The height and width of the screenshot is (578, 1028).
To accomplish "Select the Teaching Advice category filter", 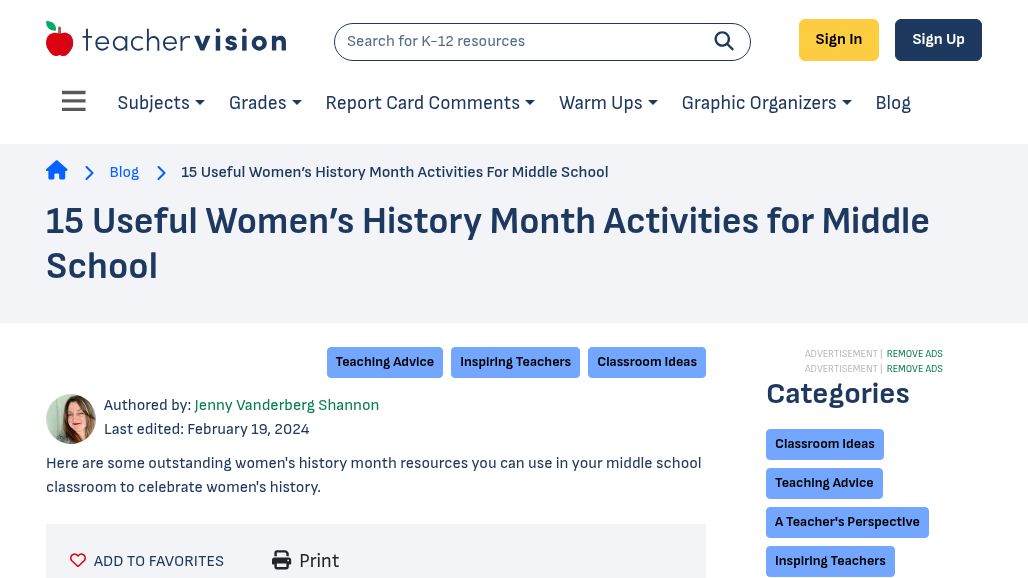I will (824, 483).
